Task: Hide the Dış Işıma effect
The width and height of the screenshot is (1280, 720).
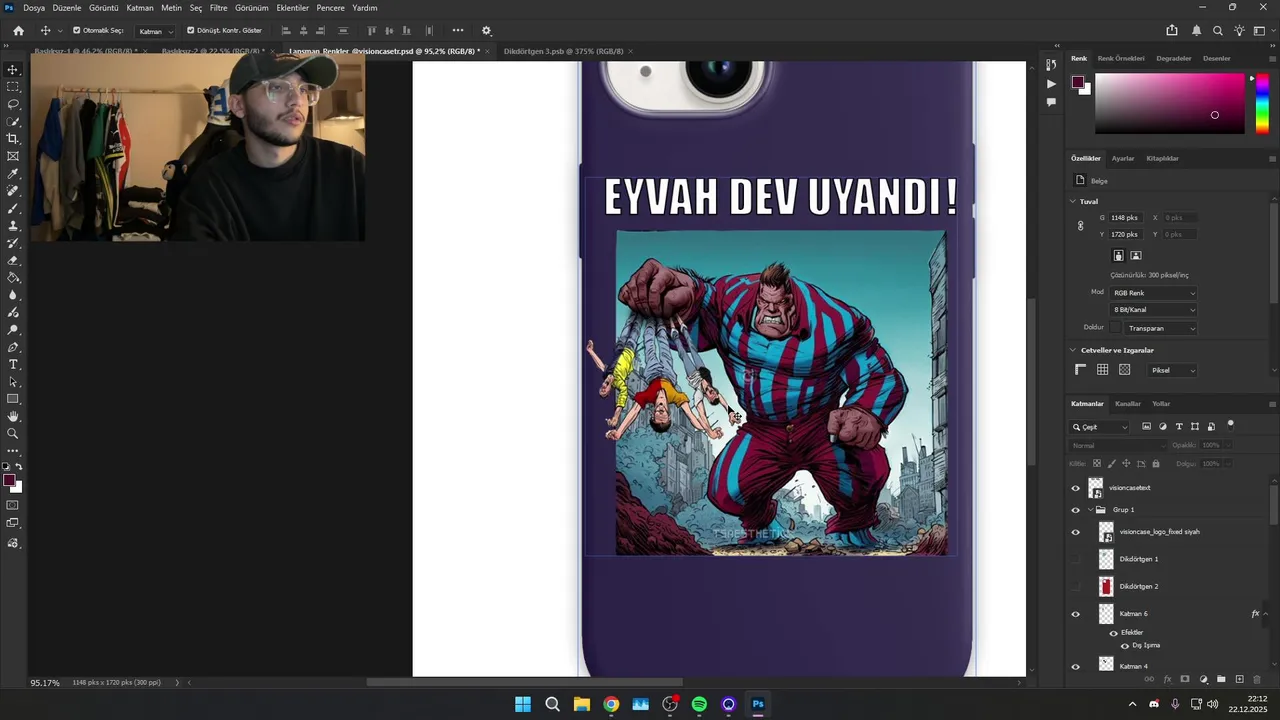Action: pyautogui.click(x=1124, y=646)
